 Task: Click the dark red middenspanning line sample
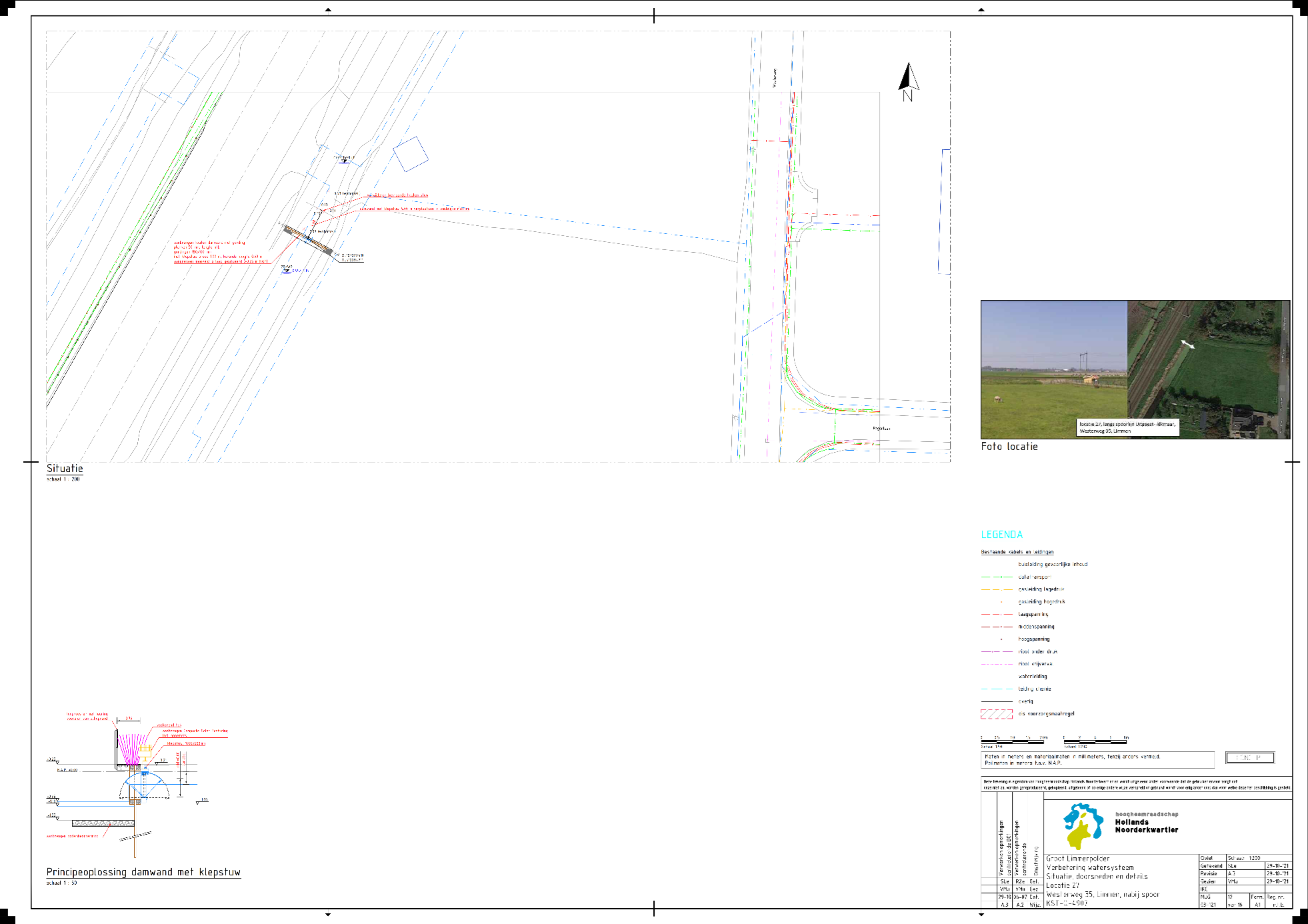997,627
